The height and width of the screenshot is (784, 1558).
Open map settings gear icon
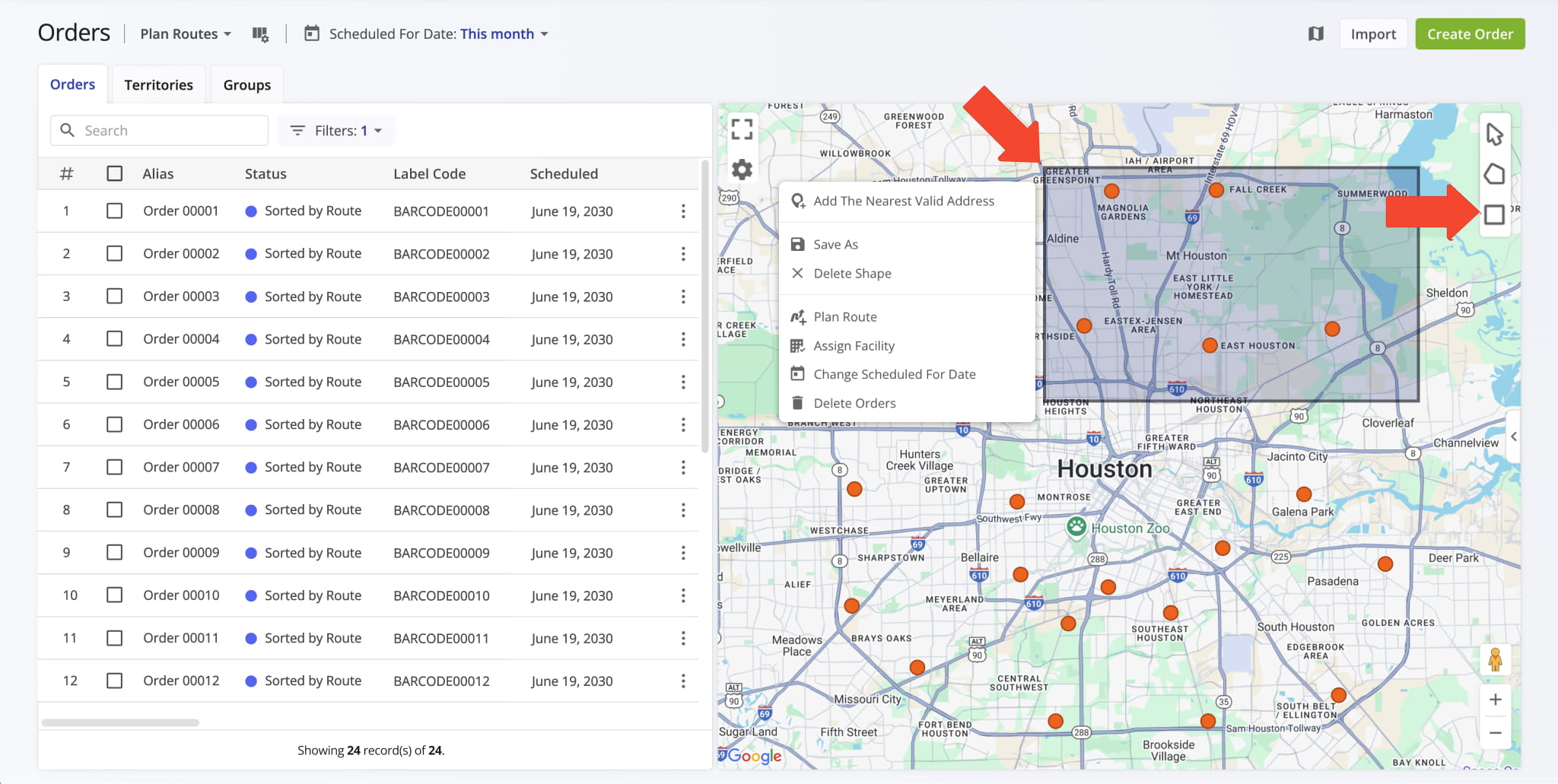click(x=742, y=169)
